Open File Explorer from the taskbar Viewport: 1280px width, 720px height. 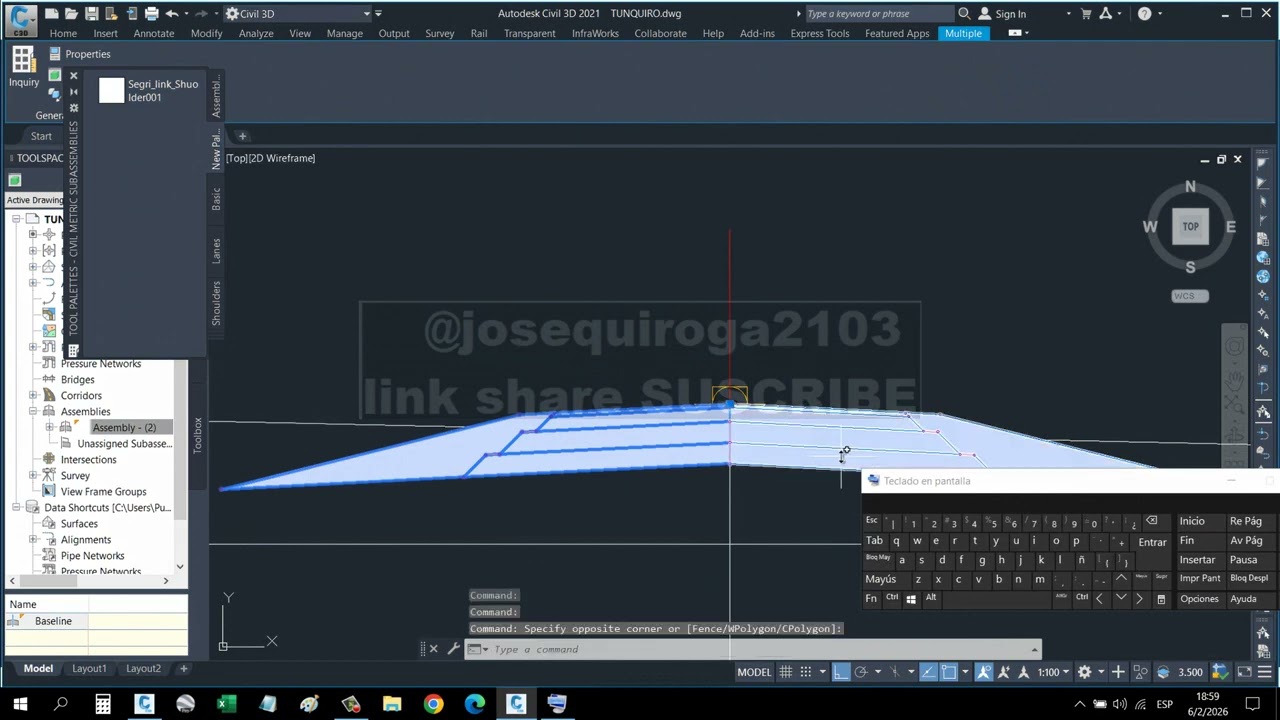[x=392, y=704]
